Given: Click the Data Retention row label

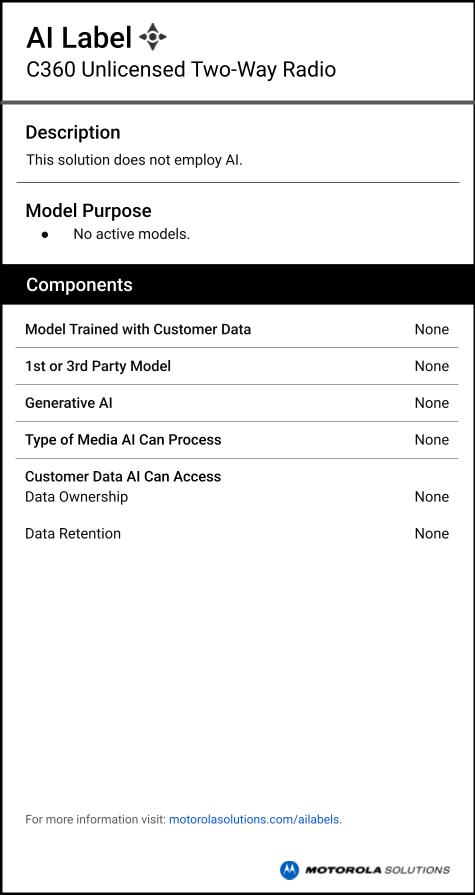Looking at the screenshot, I should [x=73, y=534].
